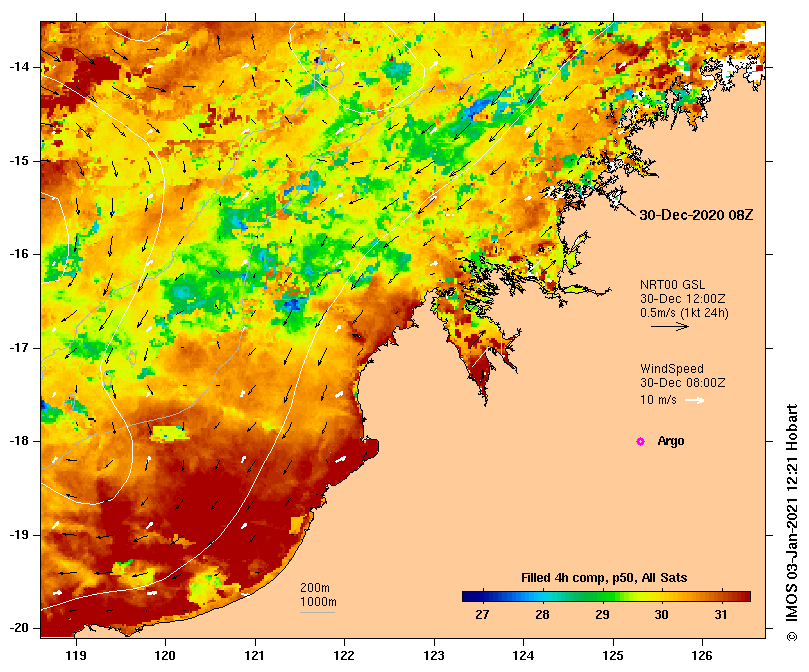Image resolution: width=809 pixels, height=672 pixels.
Task: Click the '-18' latitude axis label
Action: tap(19, 441)
